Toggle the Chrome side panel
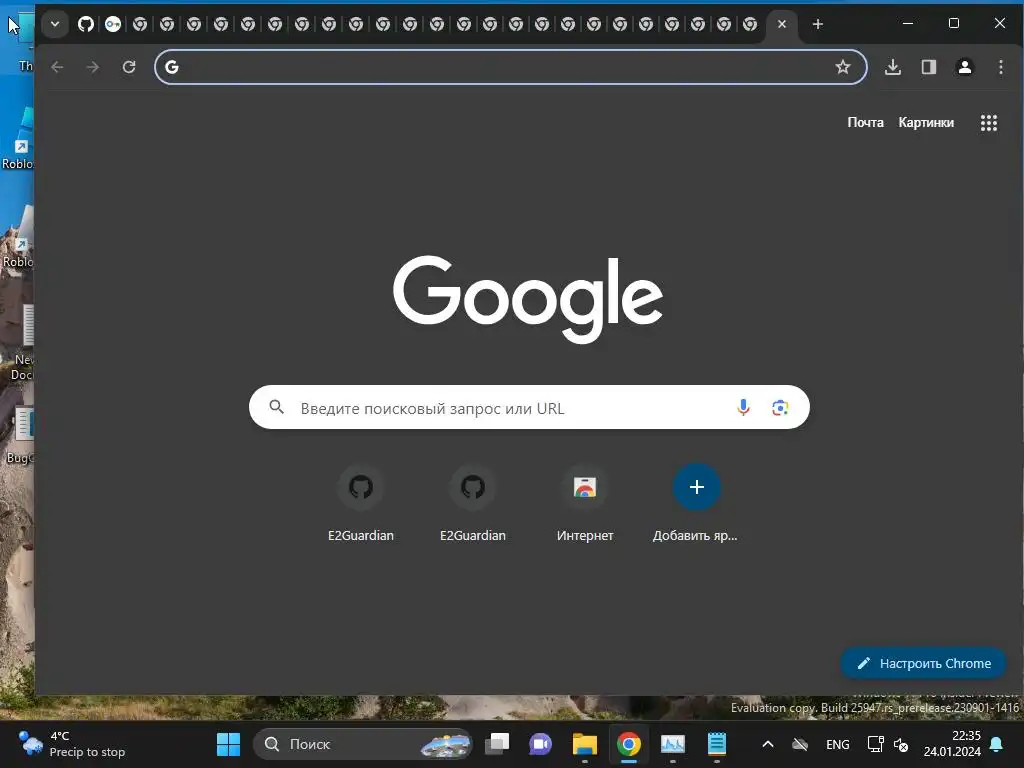The height and width of the screenshot is (768, 1024). (x=929, y=67)
